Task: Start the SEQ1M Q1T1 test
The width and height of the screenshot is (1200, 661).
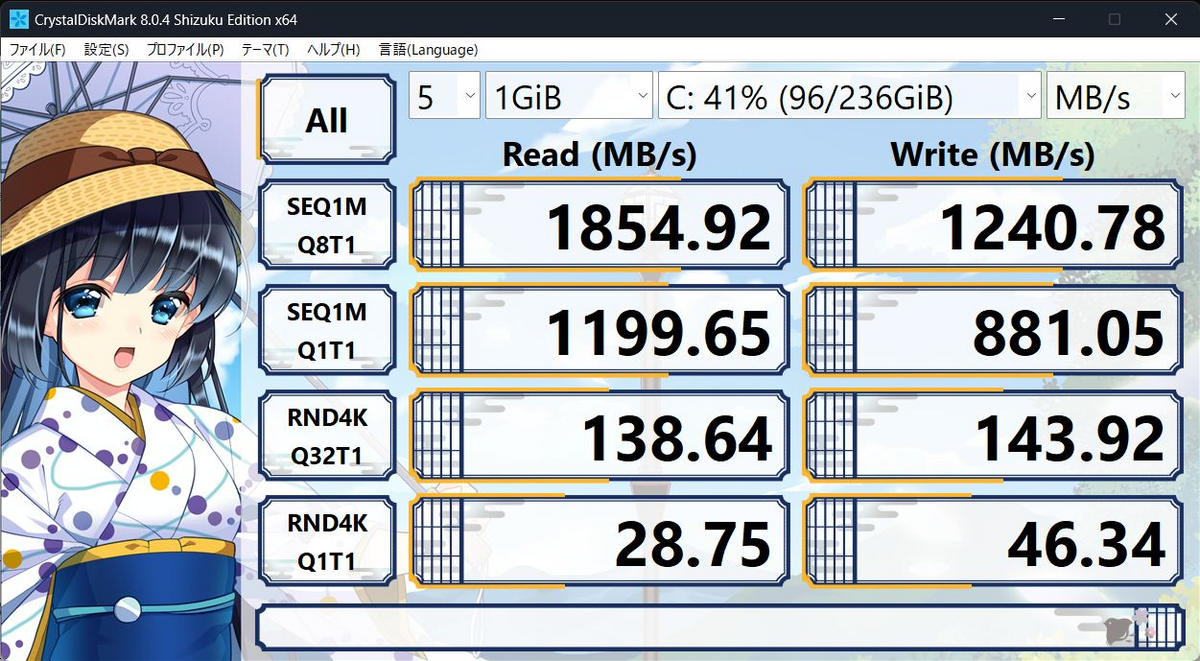Action: coord(327,332)
